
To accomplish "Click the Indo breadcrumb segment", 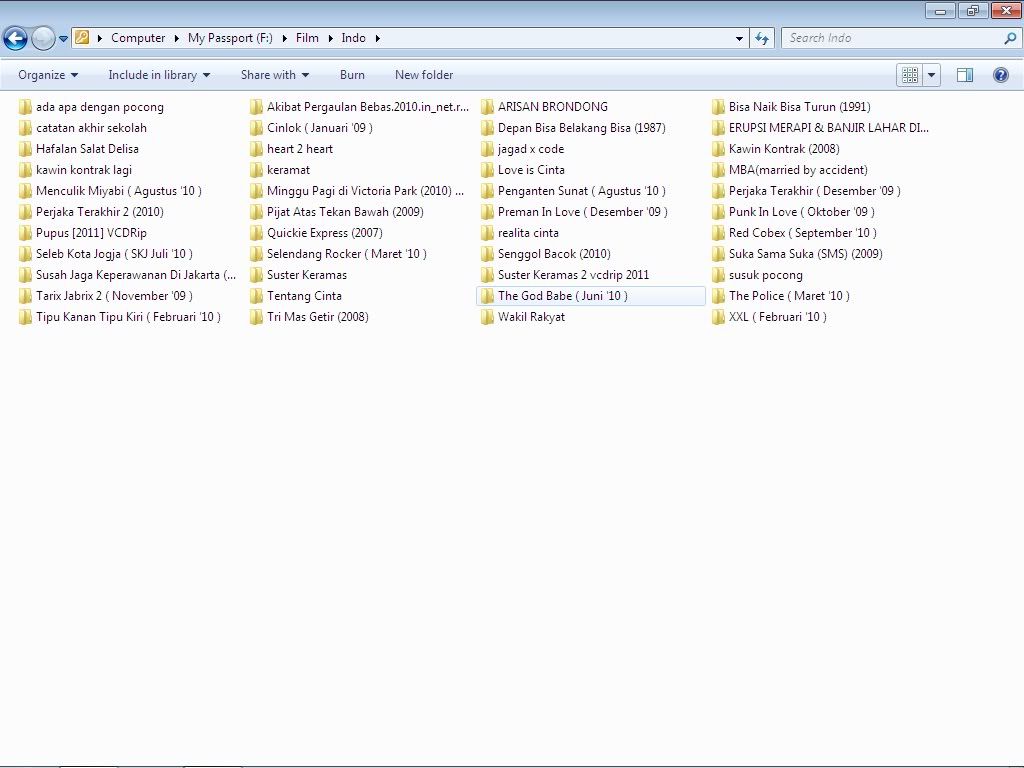I will click(353, 38).
